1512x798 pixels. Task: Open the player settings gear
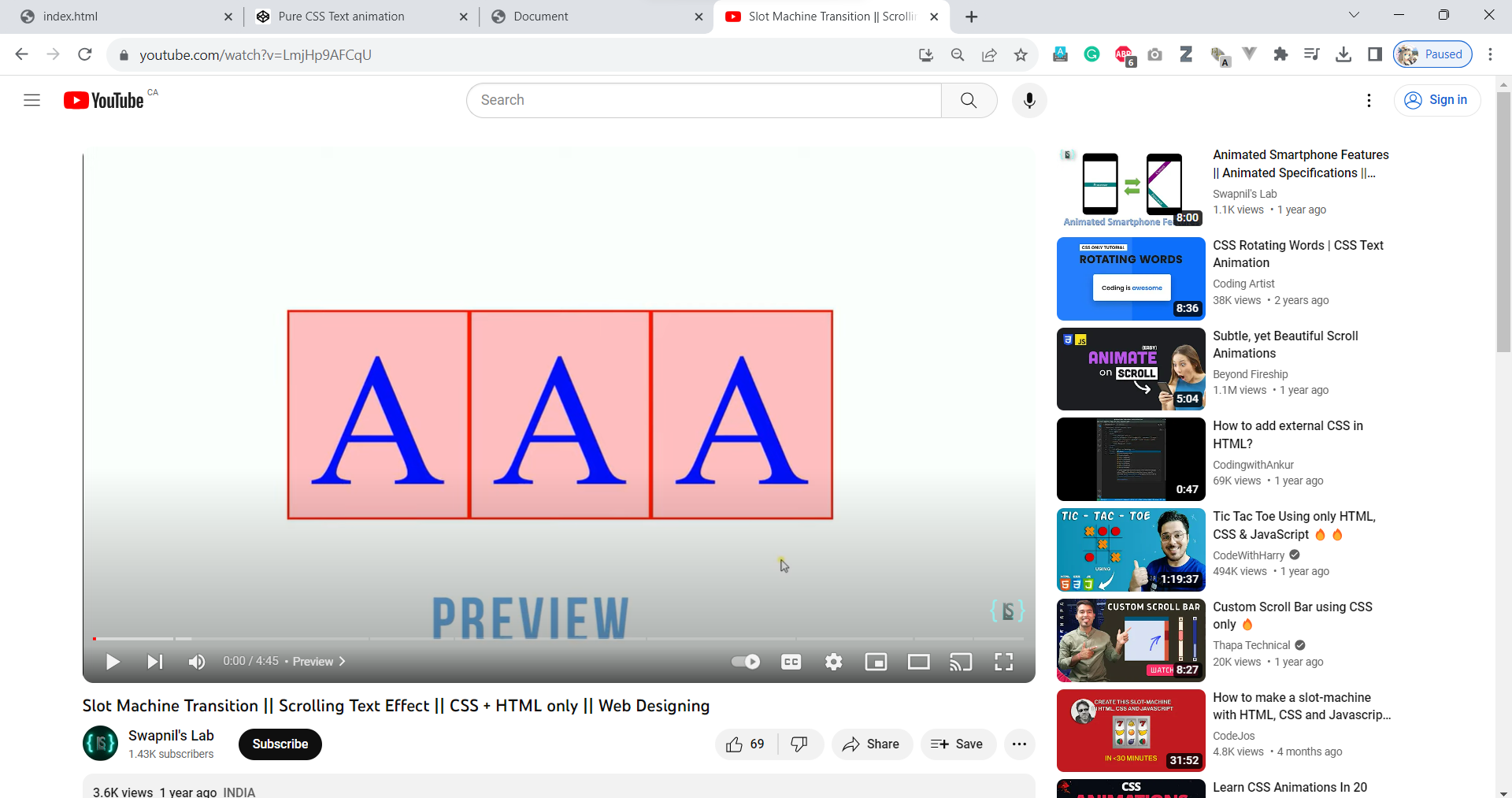tap(834, 662)
